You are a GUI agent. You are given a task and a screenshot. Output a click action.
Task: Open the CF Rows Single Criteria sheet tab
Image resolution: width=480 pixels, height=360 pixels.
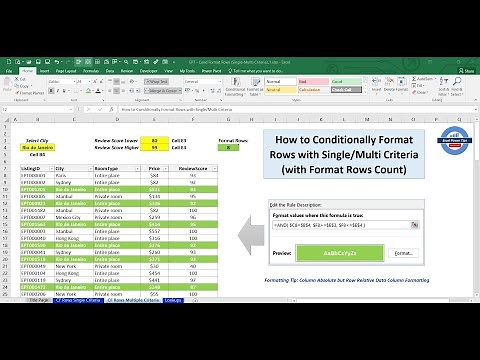(78, 300)
